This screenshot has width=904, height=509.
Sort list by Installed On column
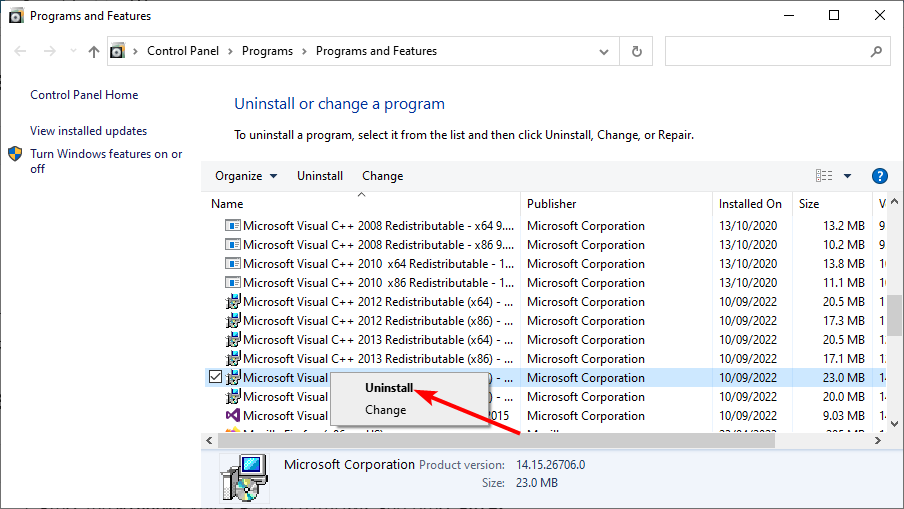(x=750, y=203)
